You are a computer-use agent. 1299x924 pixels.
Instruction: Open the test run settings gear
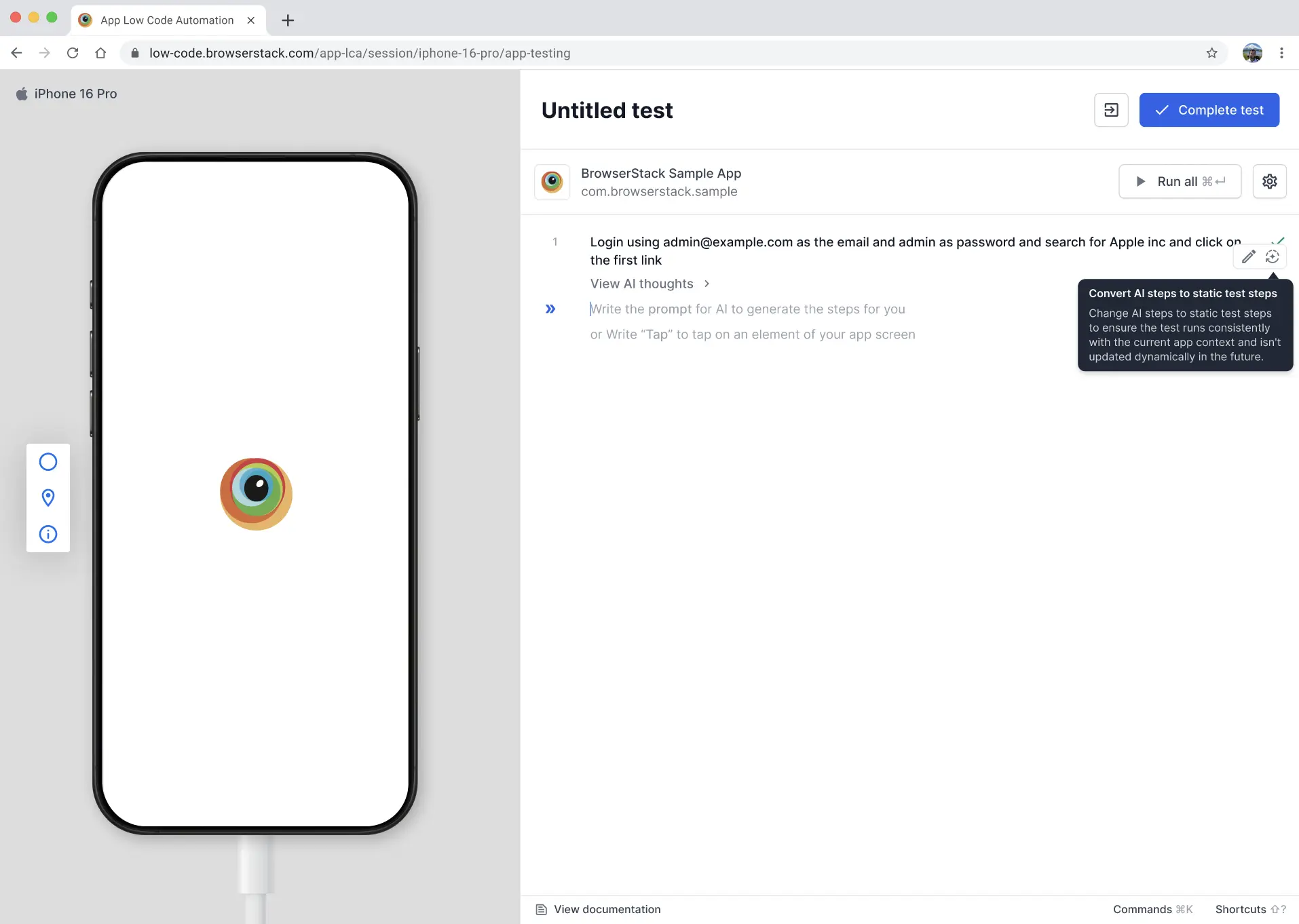(x=1269, y=181)
